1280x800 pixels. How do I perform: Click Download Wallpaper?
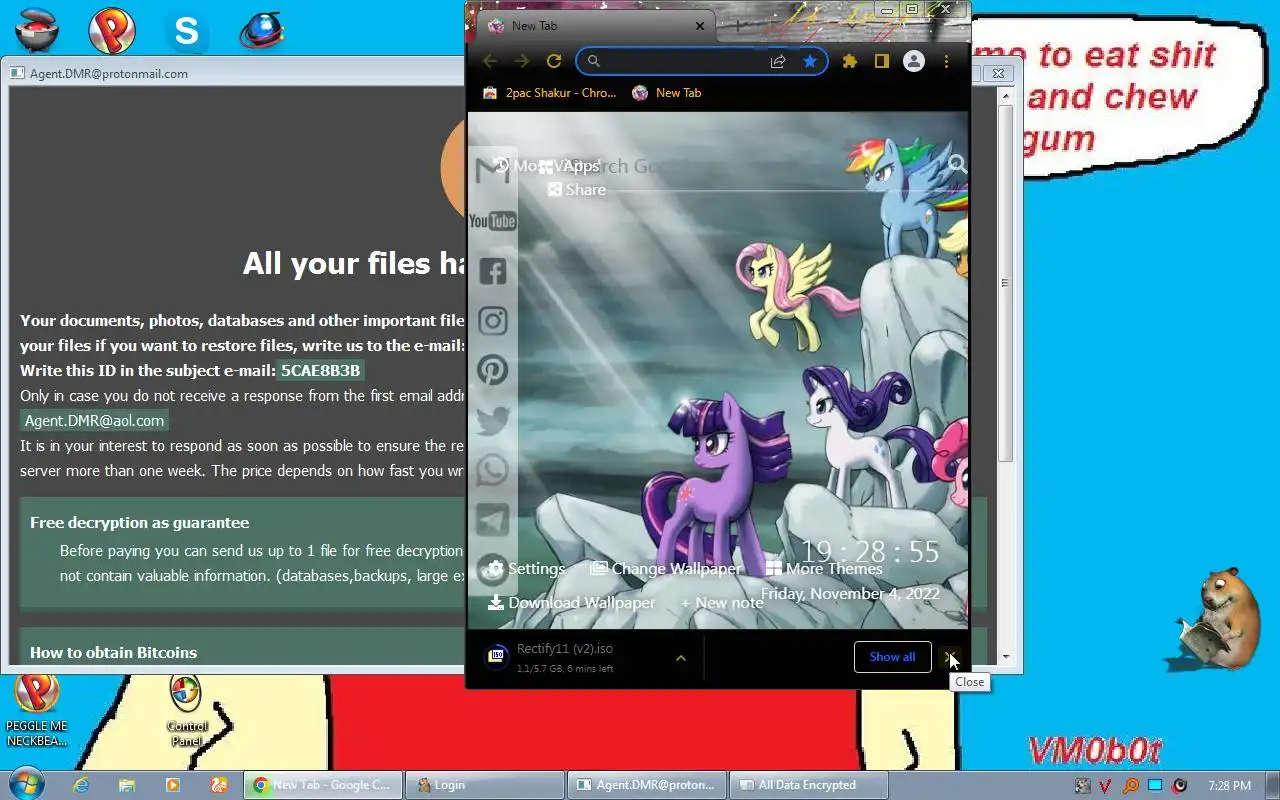pyautogui.click(x=571, y=603)
